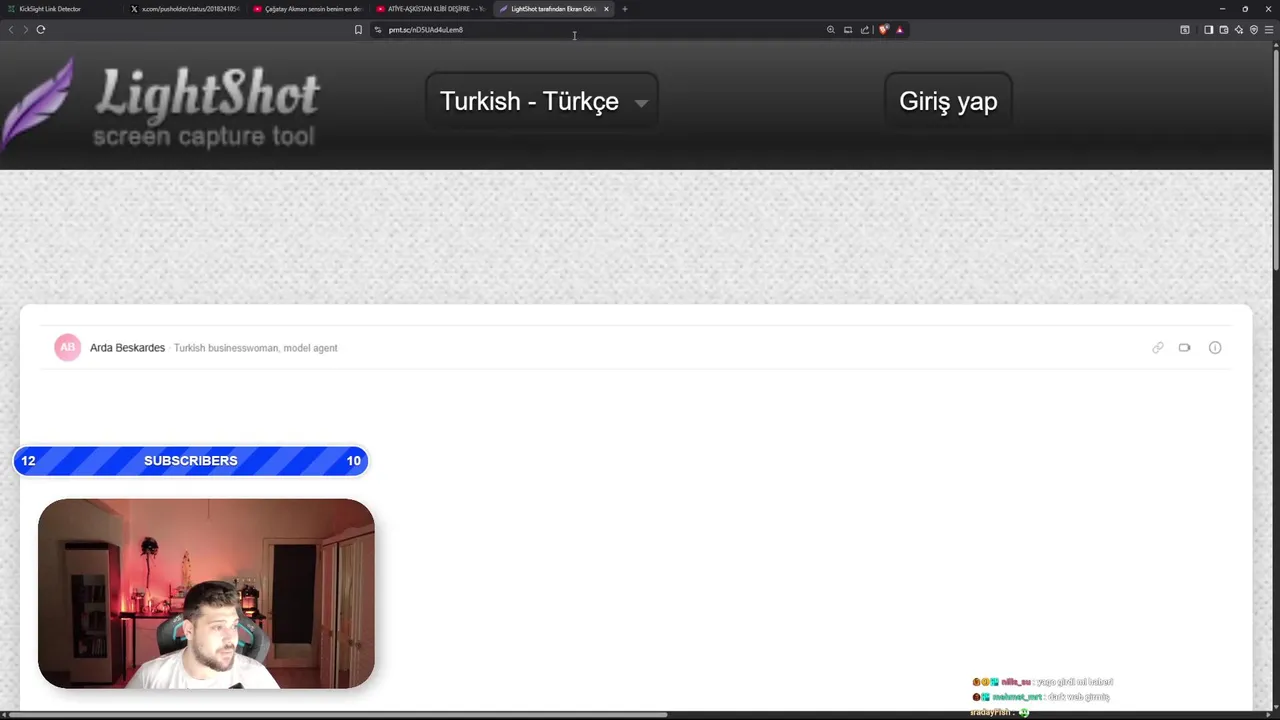Copy link via the chain icon

coord(1158,348)
